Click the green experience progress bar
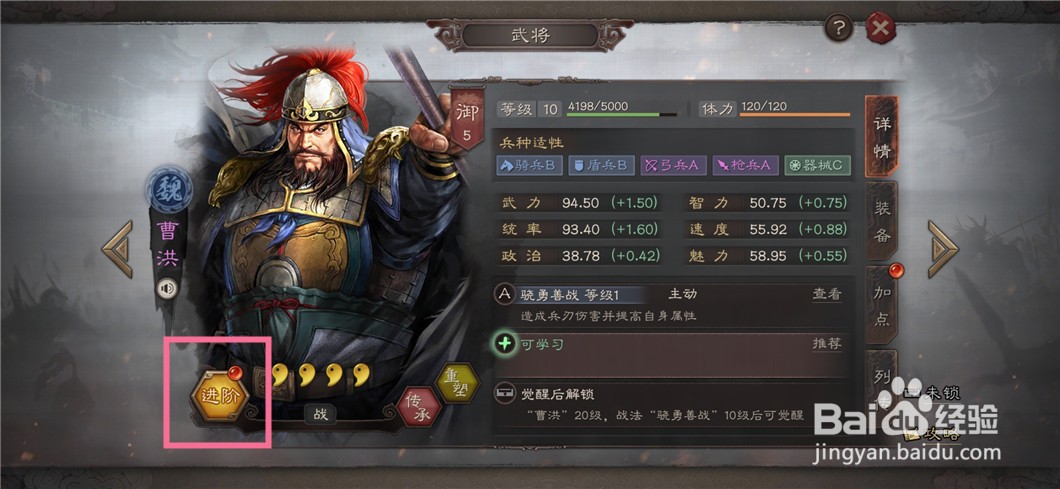Image resolution: width=1060 pixels, height=489 pixels. click(622, 114)
